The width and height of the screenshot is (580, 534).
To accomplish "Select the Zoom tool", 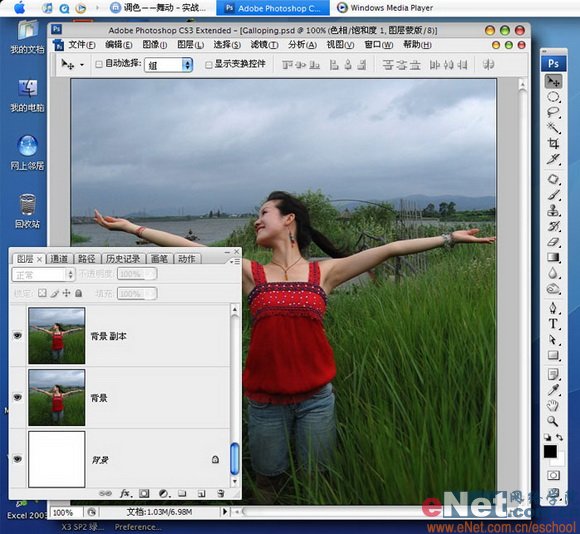I will click(553, 421).
